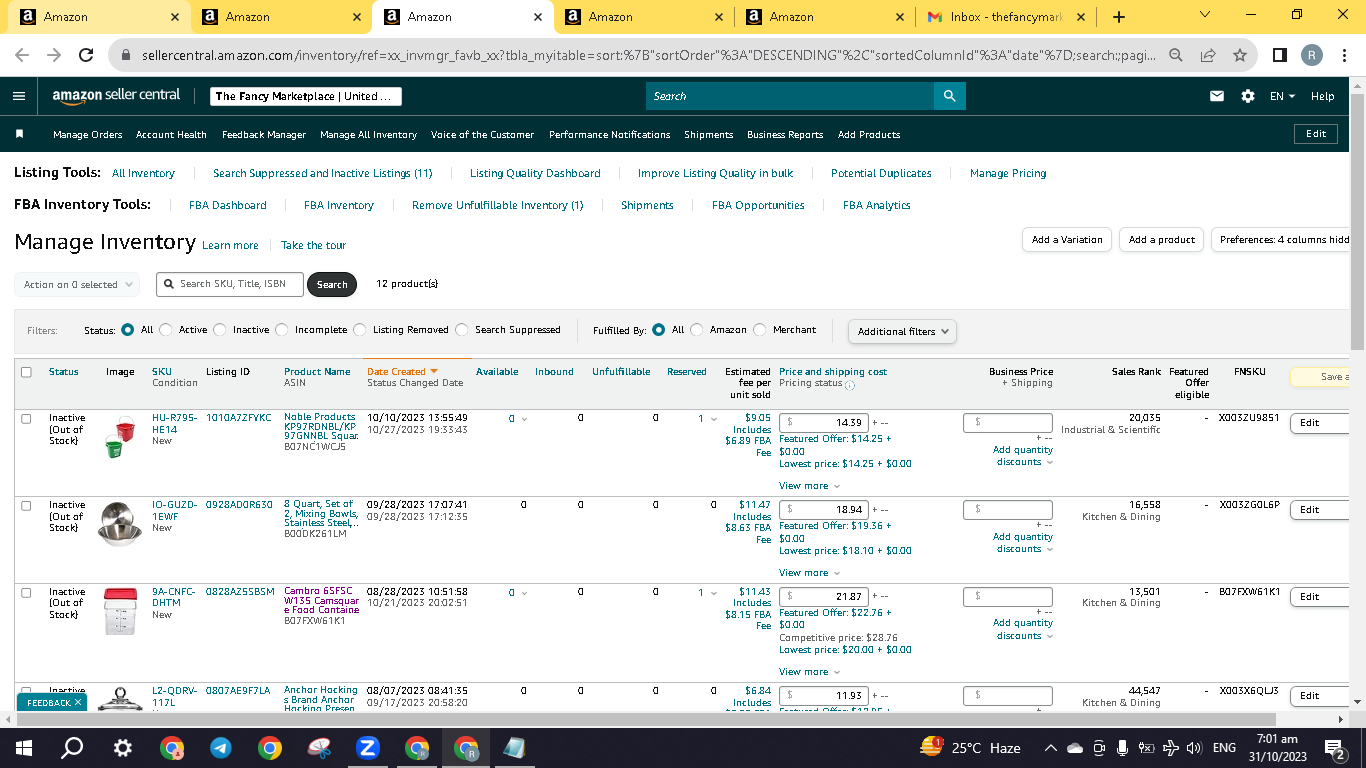This screenshot has height=768, width=1366.
Task: Click the page vertical scrollbar
Action: (1357, 220)
